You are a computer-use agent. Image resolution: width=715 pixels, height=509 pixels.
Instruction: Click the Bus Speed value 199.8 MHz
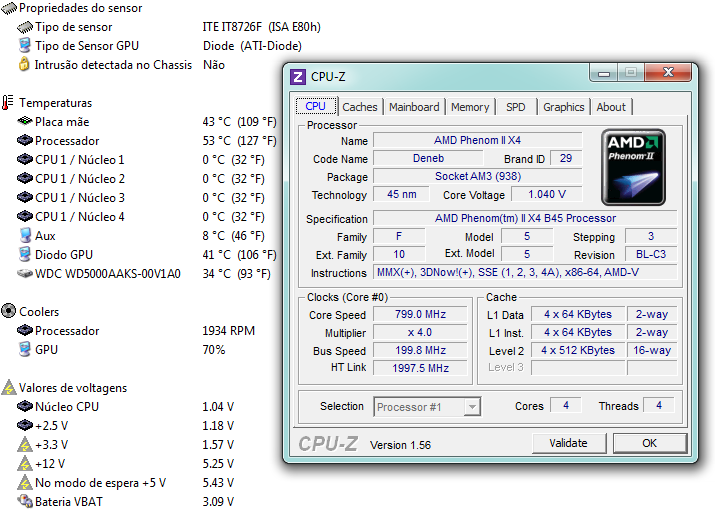tap(420, 350)
